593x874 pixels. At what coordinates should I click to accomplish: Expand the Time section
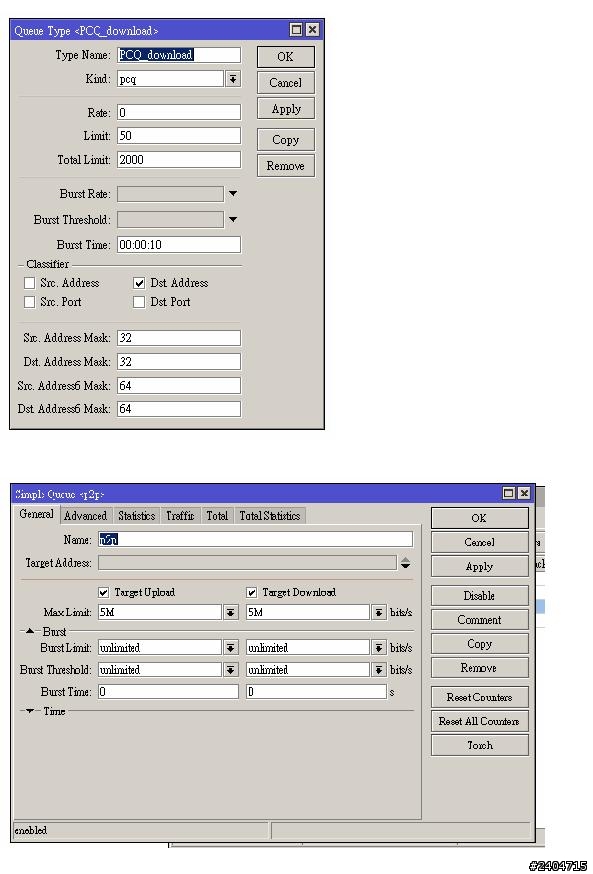tap(30, 711)
